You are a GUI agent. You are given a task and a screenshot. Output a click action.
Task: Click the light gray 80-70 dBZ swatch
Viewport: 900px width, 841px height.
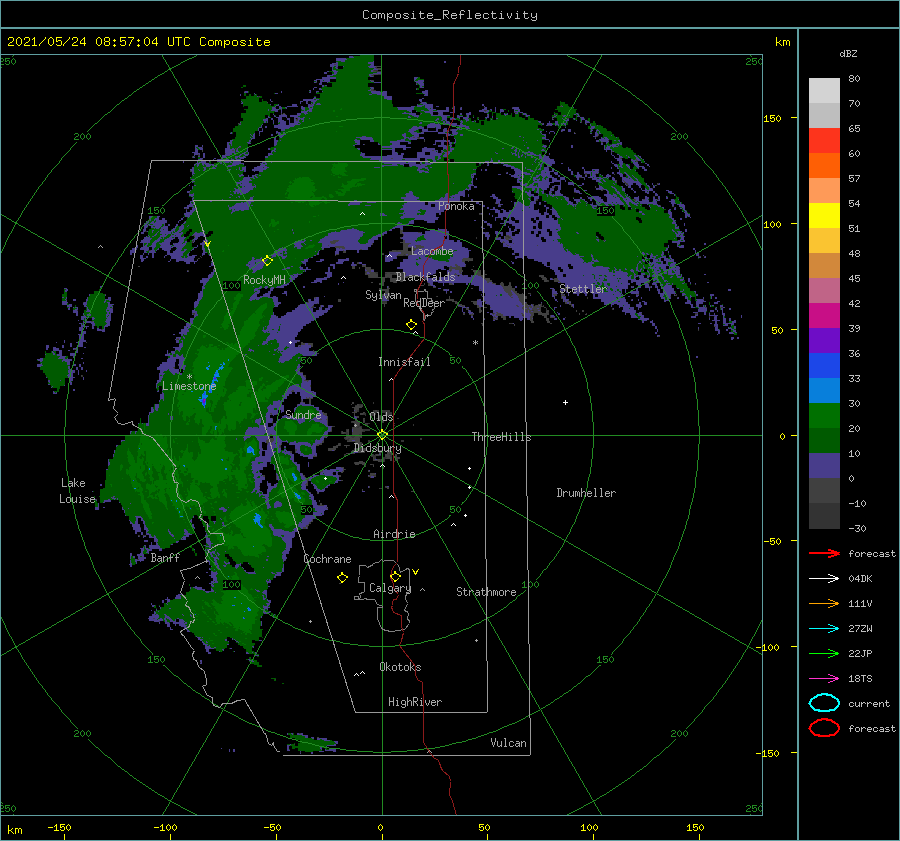tap(824, 91)
